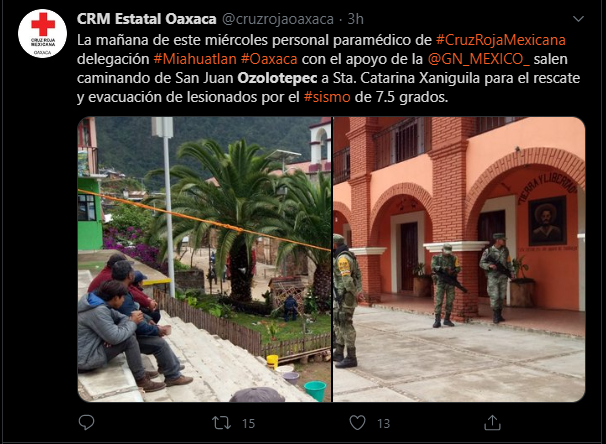Open the @cruzrojaoaxaca handle
Image resolution: width=606 pixels, height=444 pixels.
[278, 19]
